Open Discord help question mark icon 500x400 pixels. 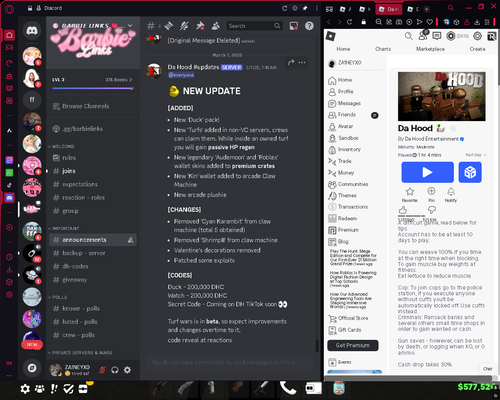(x=309, y=26)
